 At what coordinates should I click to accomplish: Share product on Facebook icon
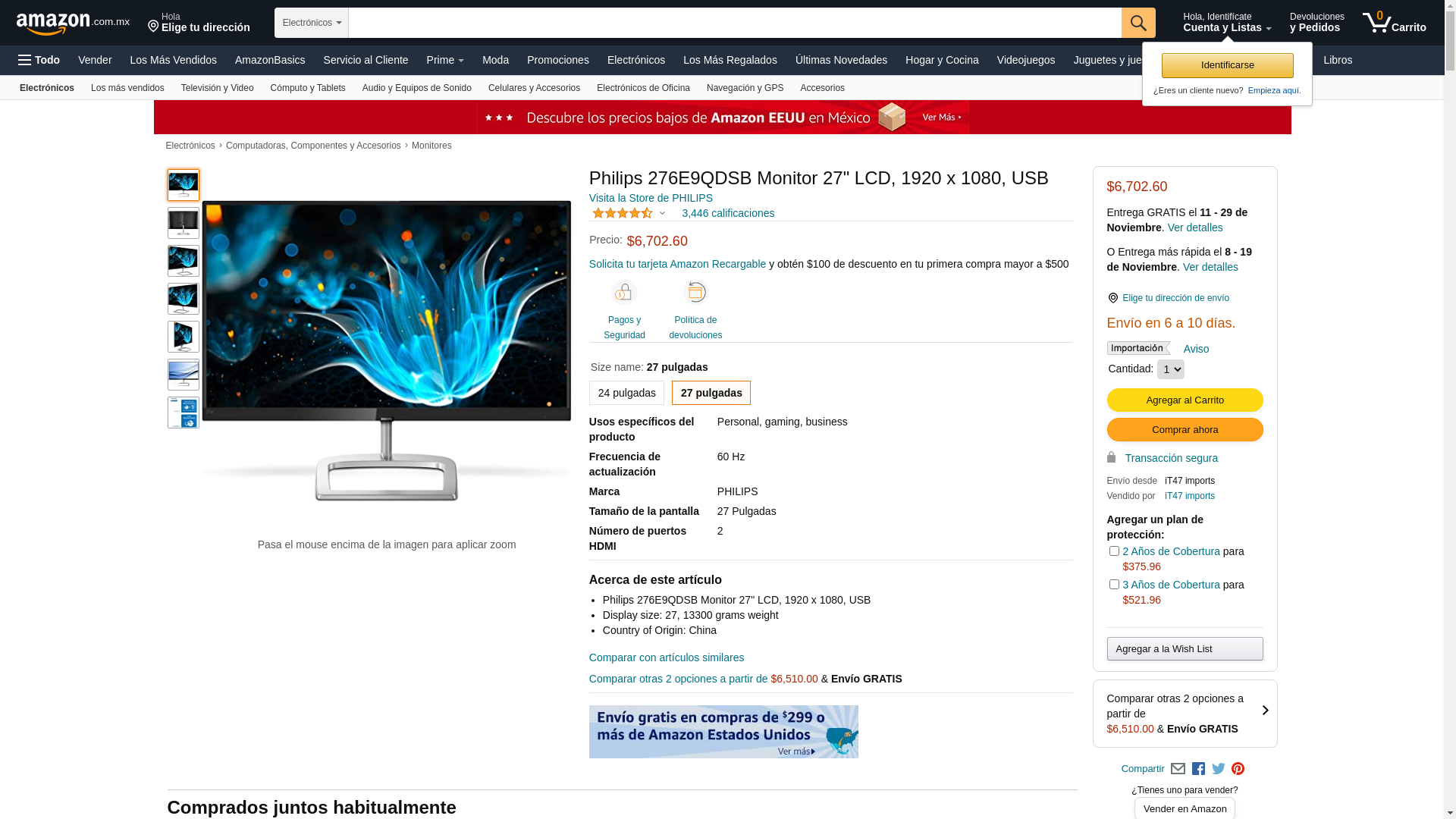1198,769
